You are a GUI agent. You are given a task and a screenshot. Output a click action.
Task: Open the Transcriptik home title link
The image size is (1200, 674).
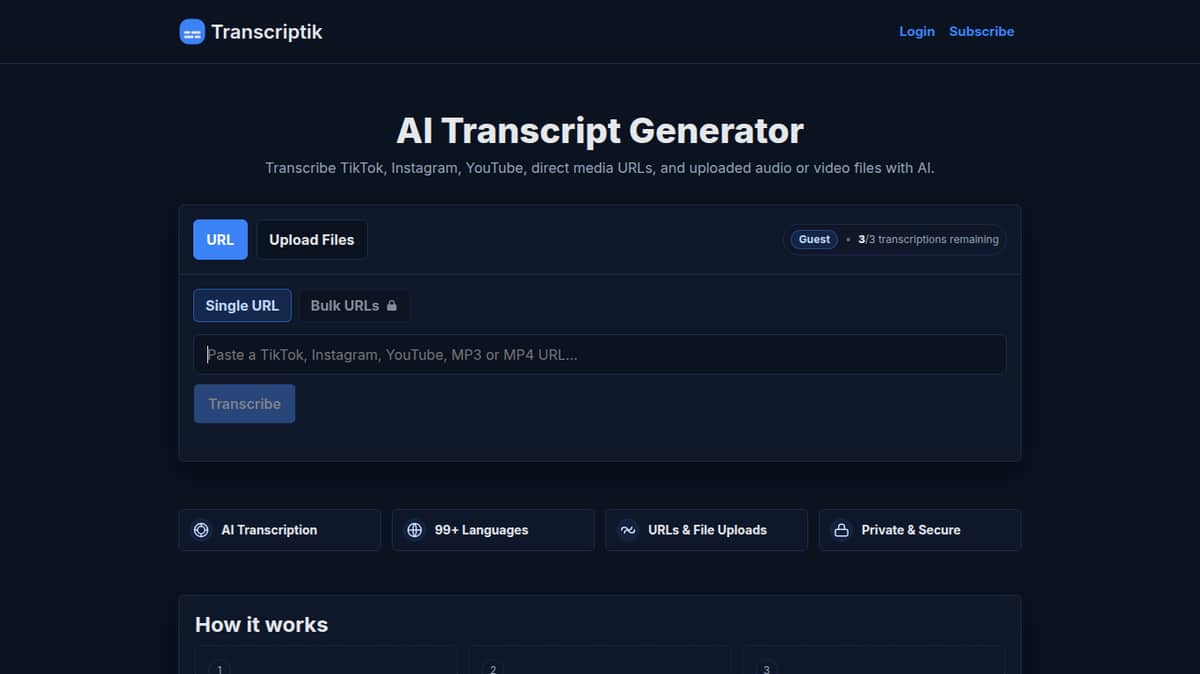coord(267,32)
